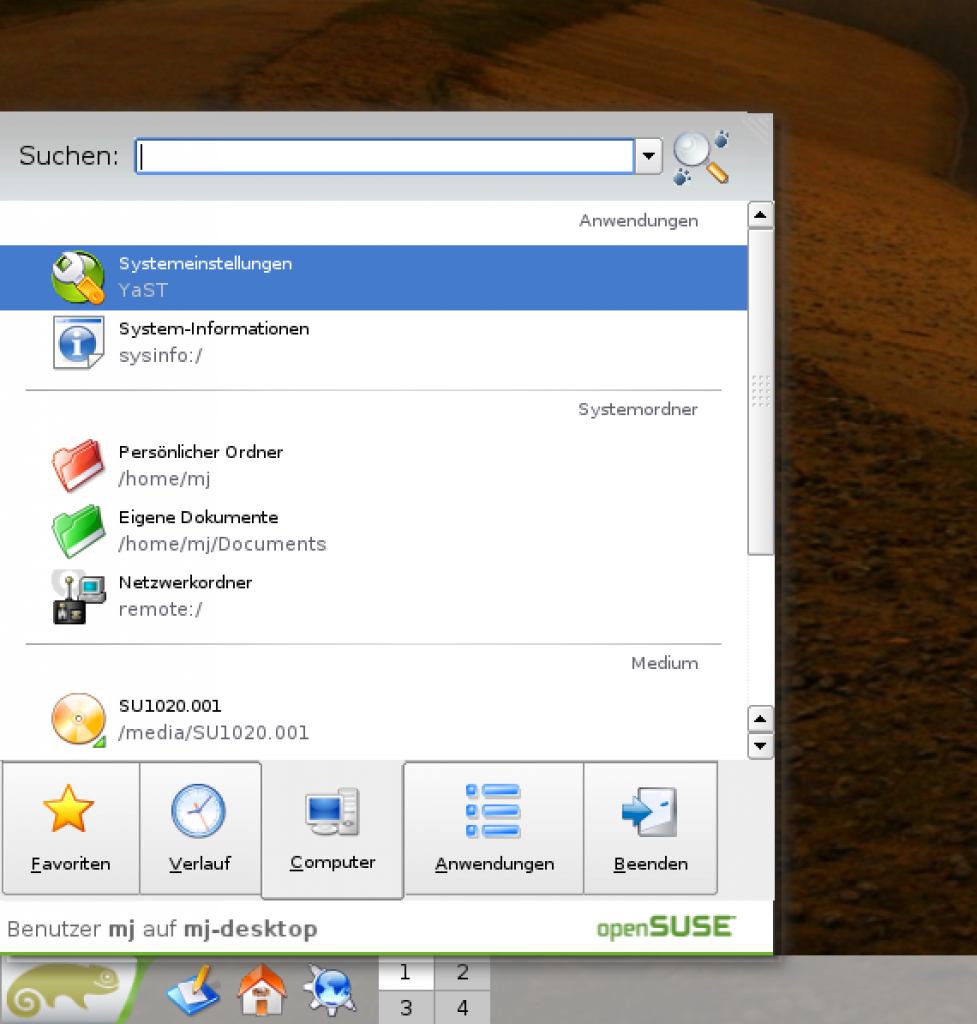The width and height of the screenshot is (977, 1024).
Task: Click the scroll up arrow at top
Action: (760, 215)
